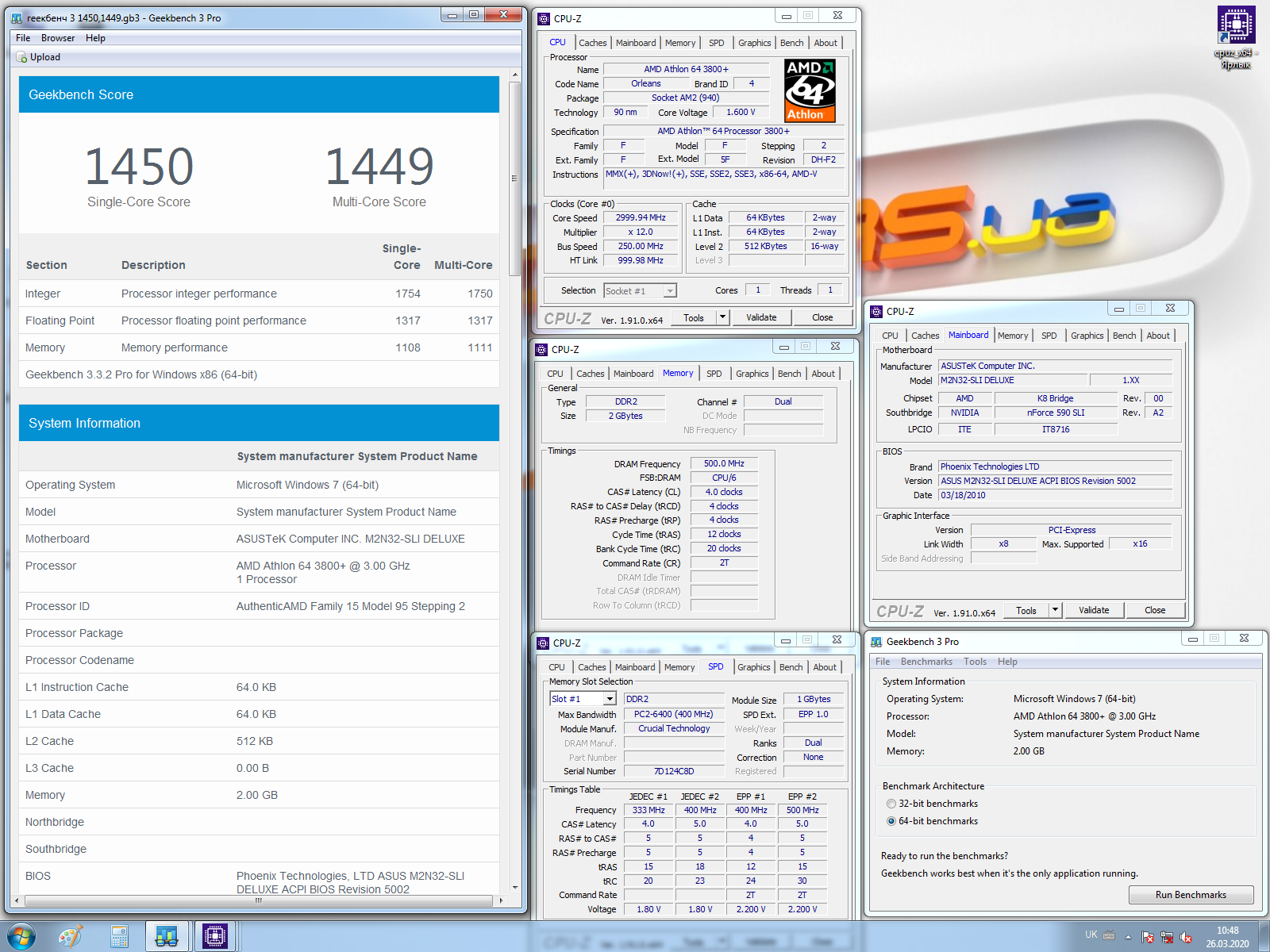1270x952 pixels.
Task: Click the UK language indicator
Action: tap(1091, 935)
